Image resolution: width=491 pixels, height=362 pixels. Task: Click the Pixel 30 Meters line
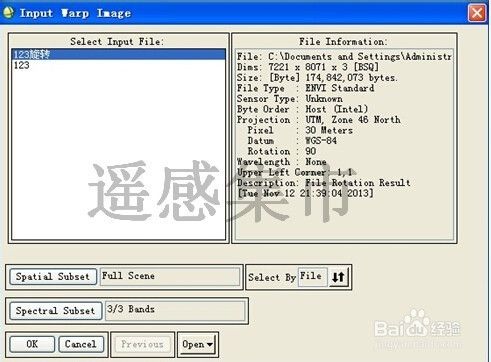[x=300, y=130]
